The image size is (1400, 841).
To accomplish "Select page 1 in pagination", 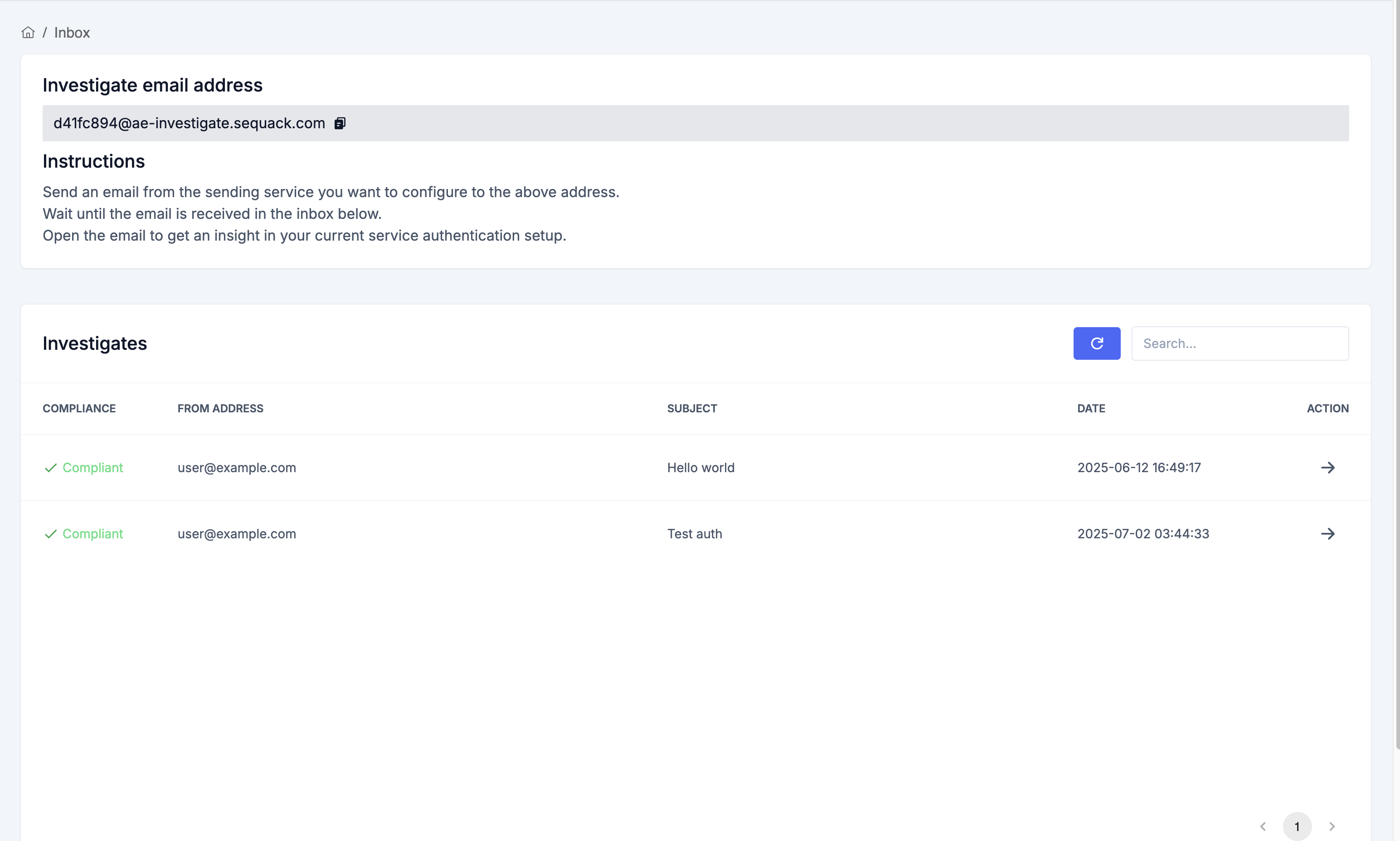I will pyautogui.click(x=1297, y=826).
